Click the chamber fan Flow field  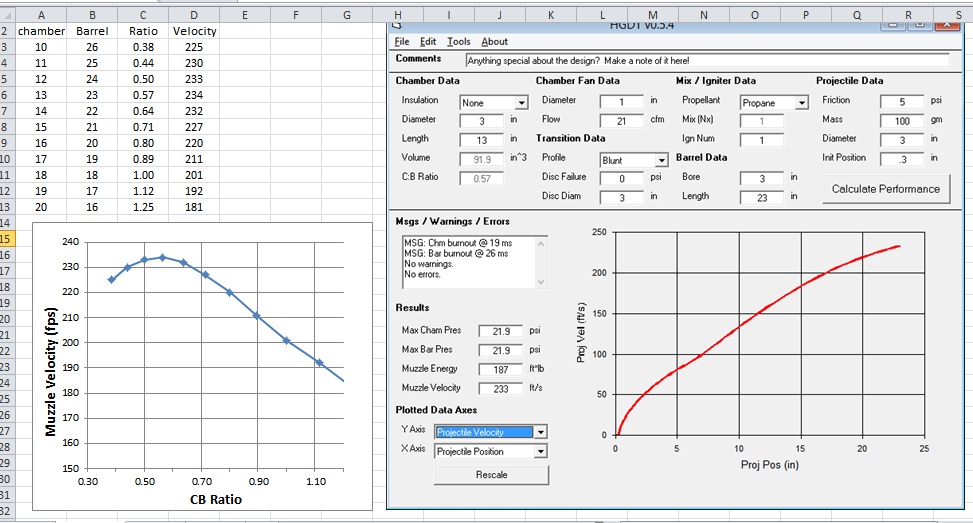(620, 120)
